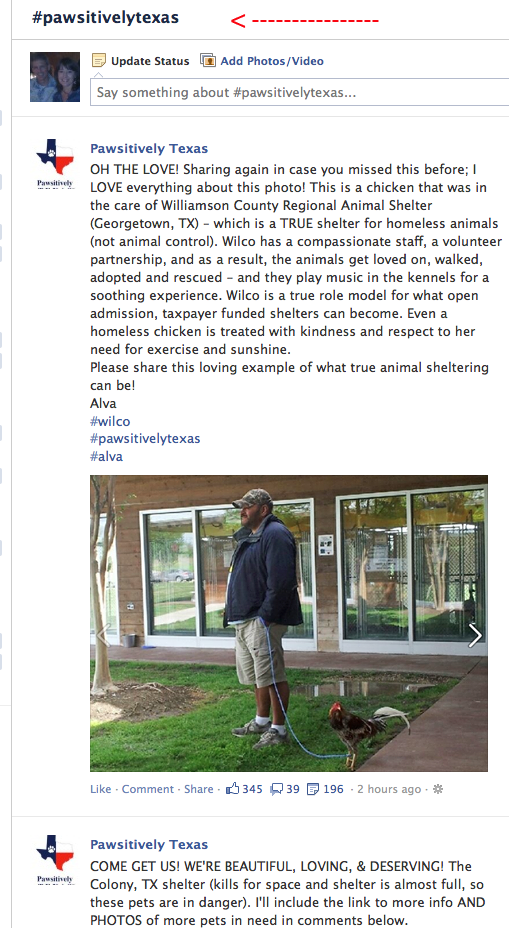This screenshot has height=928, width=509.
Task: Click the Add Photos/Video picture icon
Action: click(x=208, y=60)
